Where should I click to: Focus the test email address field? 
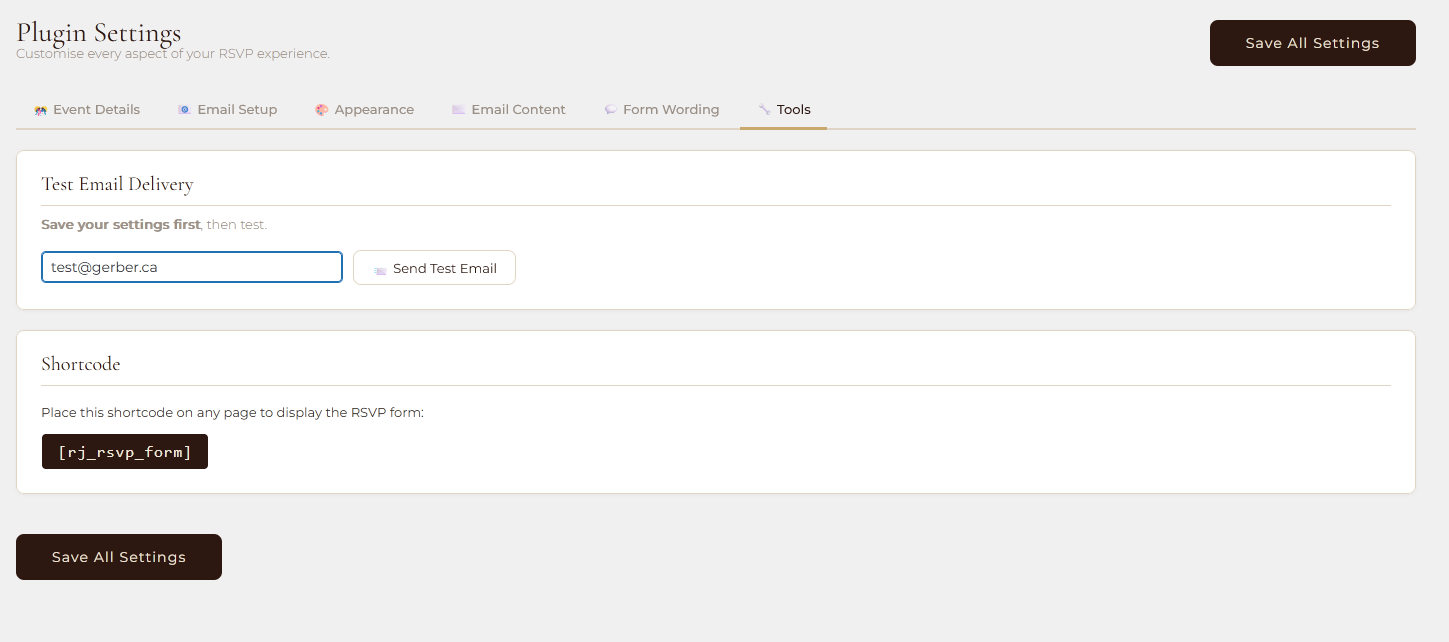(192, 268)
